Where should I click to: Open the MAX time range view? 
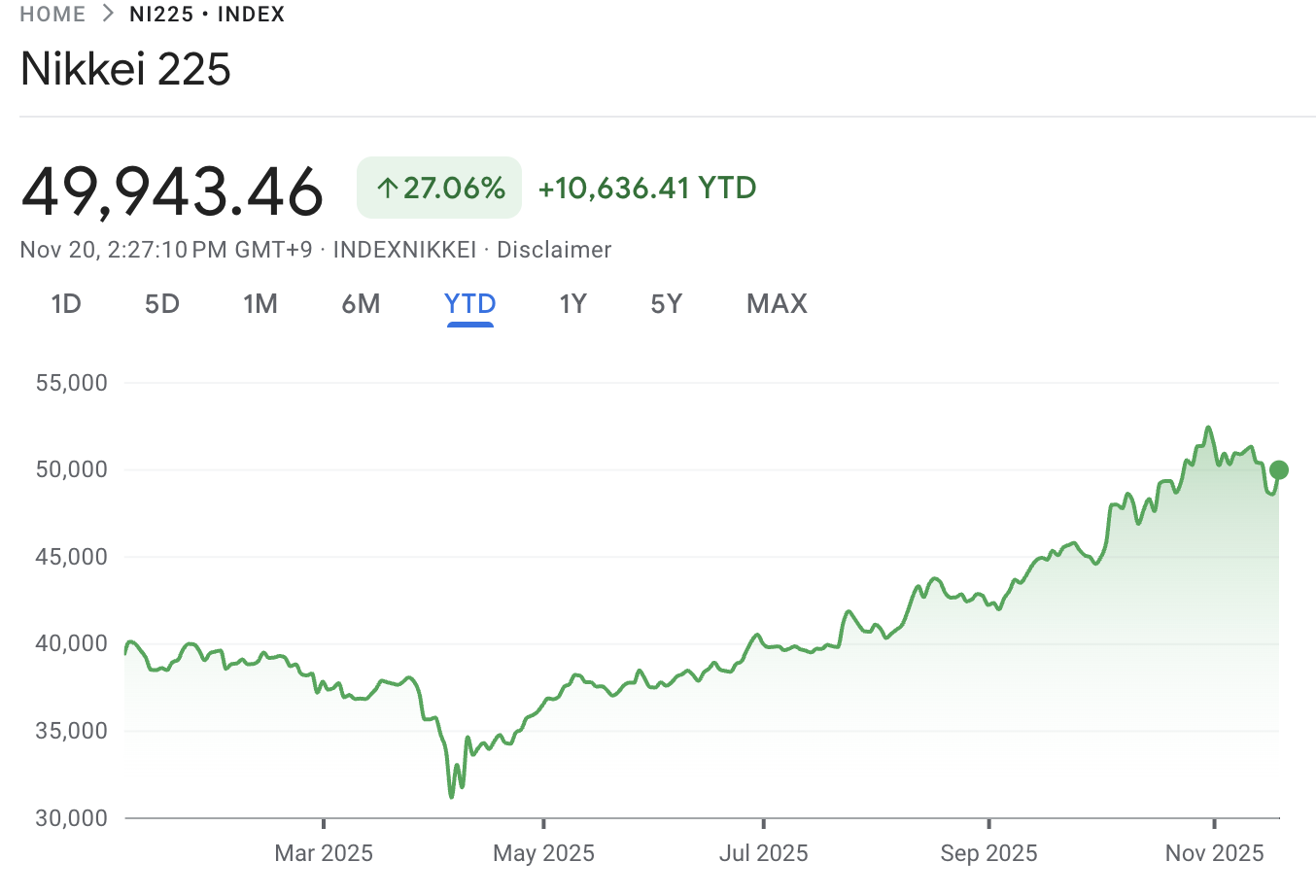(x=776, y=303)
